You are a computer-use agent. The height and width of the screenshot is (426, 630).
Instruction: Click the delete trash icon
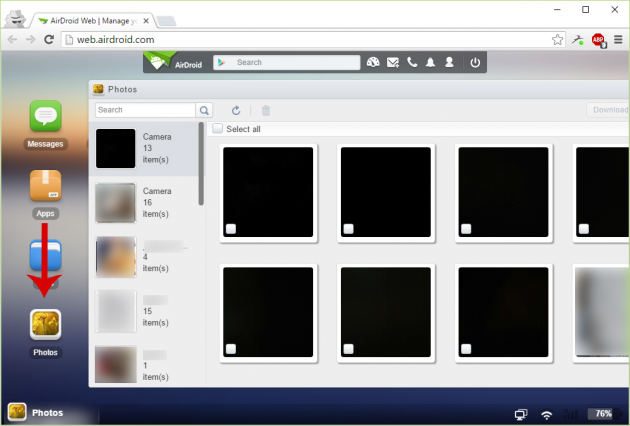(x=266, y=110)
